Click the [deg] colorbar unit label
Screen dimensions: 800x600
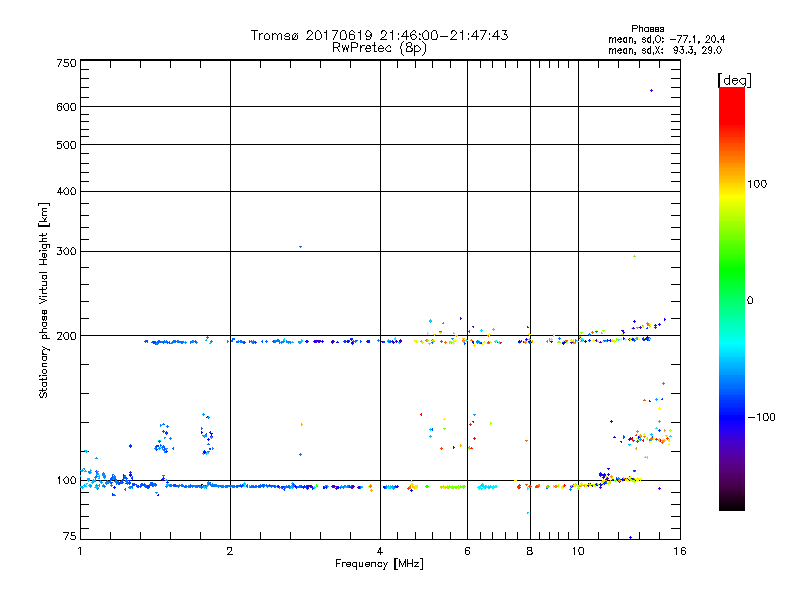coord(734,79)
